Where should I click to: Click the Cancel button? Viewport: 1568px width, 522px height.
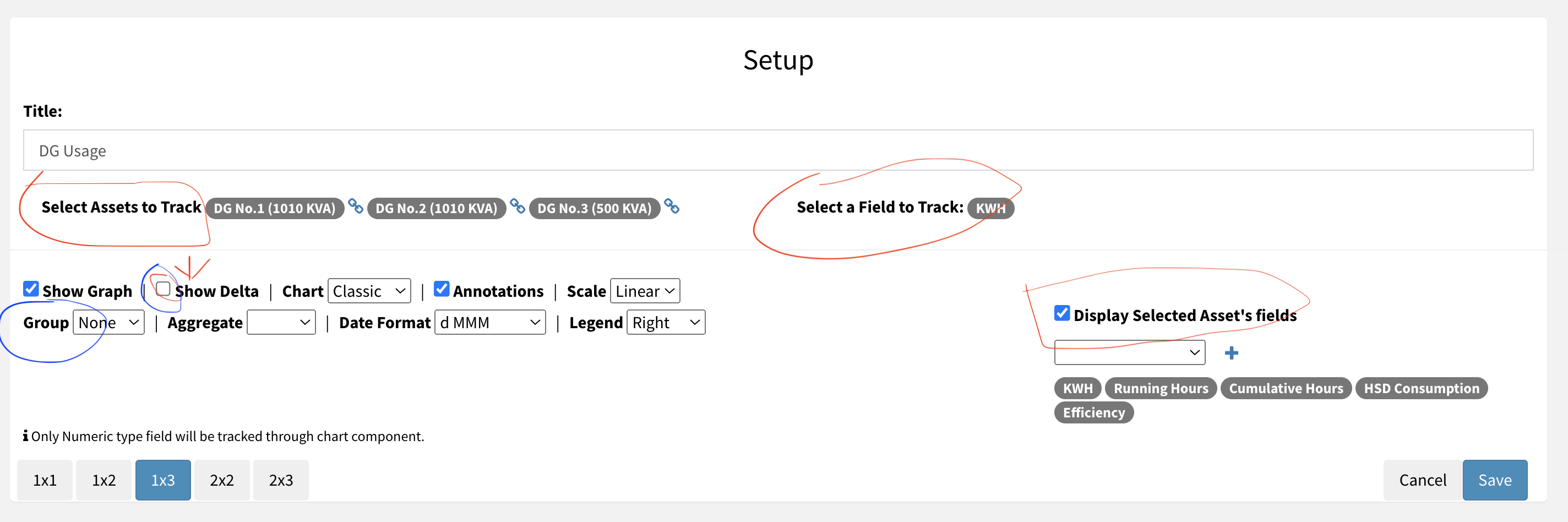1422,480
